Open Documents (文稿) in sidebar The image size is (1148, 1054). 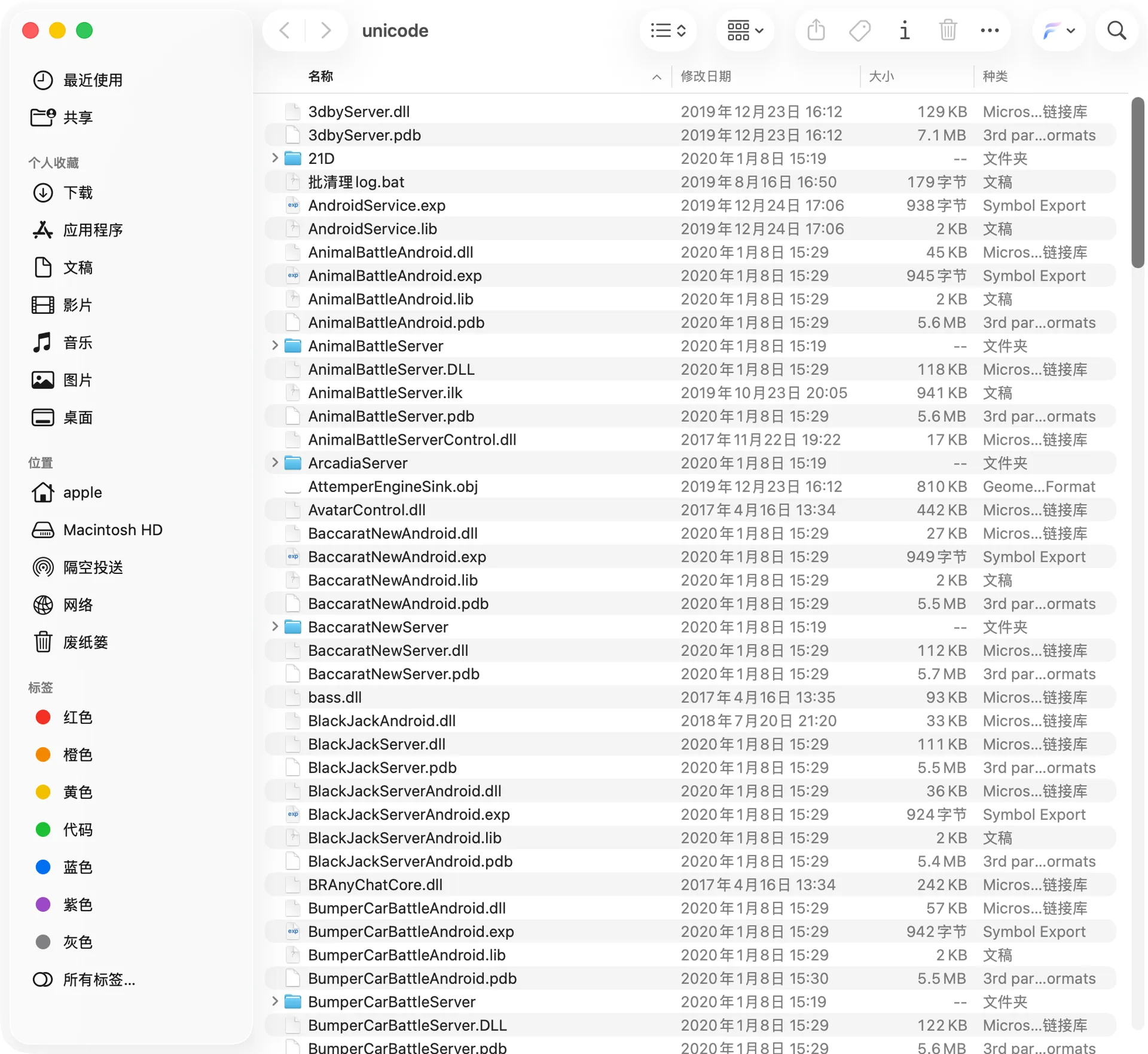(63, 267)
